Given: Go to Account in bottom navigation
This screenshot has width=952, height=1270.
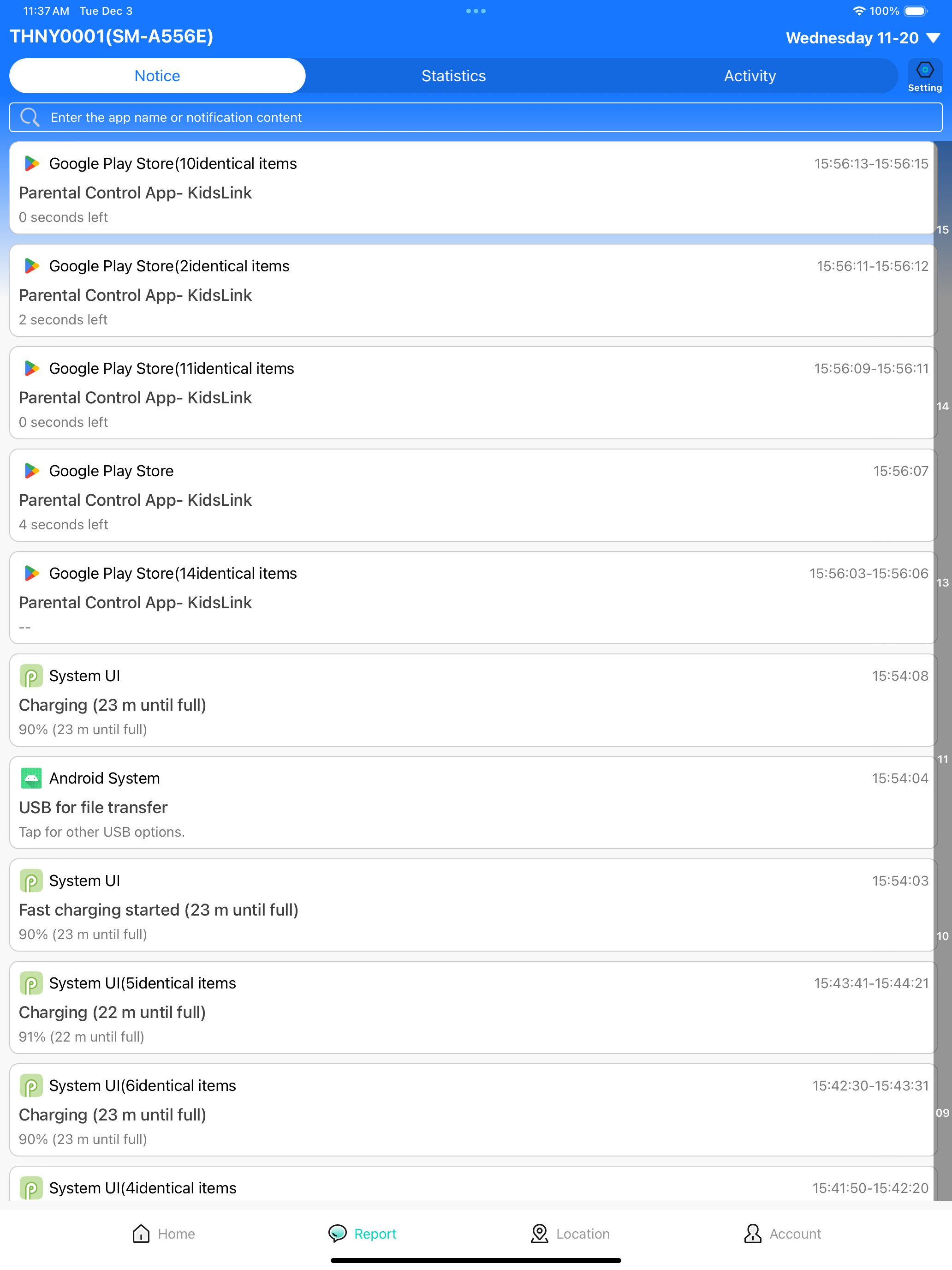Looking at the screenshot, I should point(782,1233).
